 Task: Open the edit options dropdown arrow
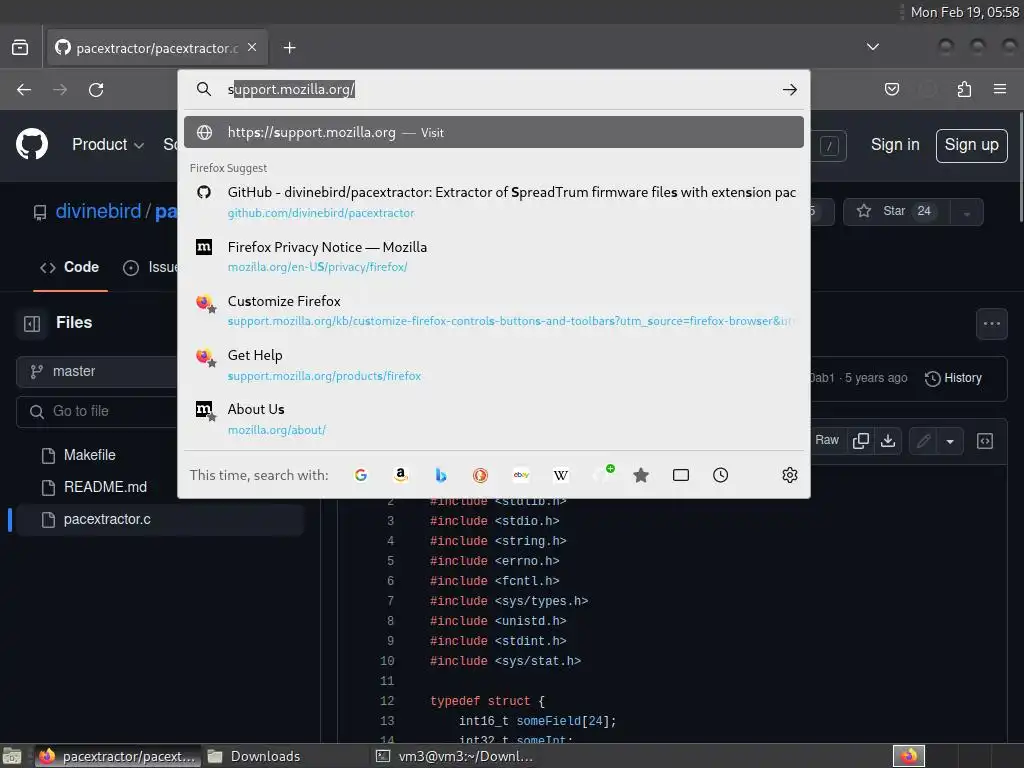click(x=950, y=441)
